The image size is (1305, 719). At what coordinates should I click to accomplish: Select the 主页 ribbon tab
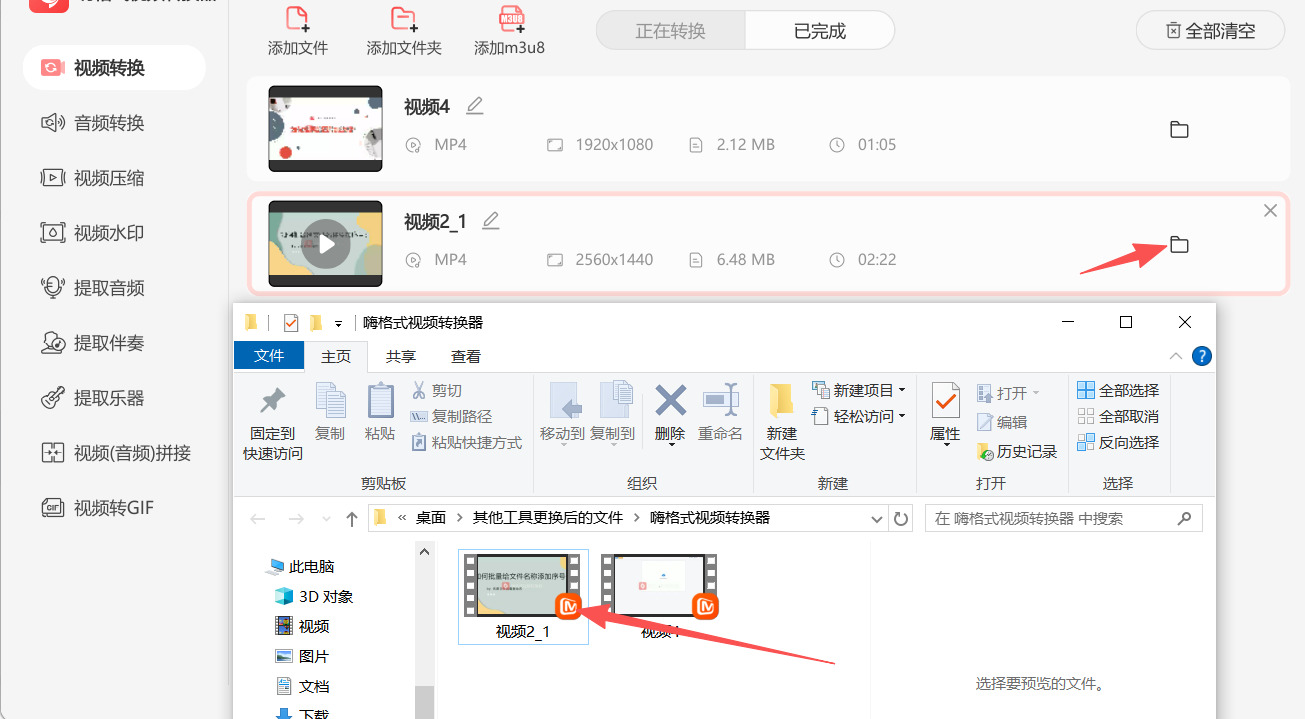coord(336,356)
